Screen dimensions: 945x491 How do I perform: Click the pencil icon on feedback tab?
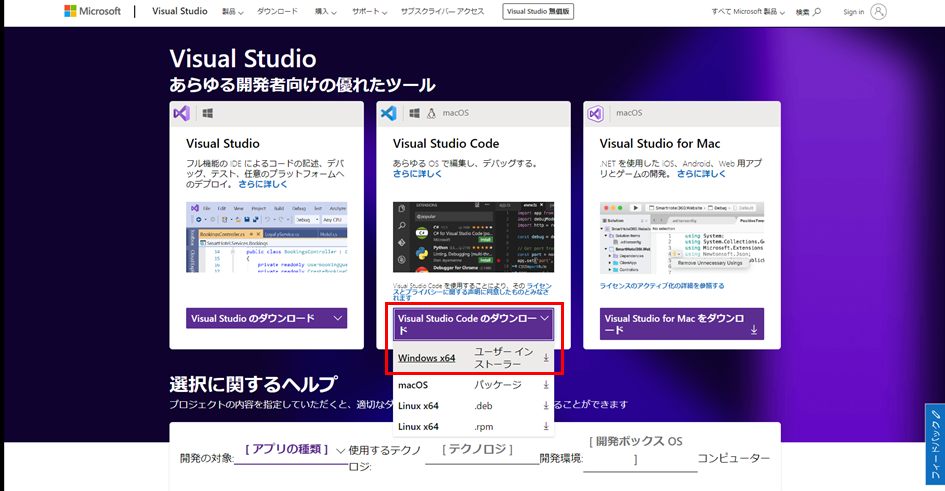[935, 414]
